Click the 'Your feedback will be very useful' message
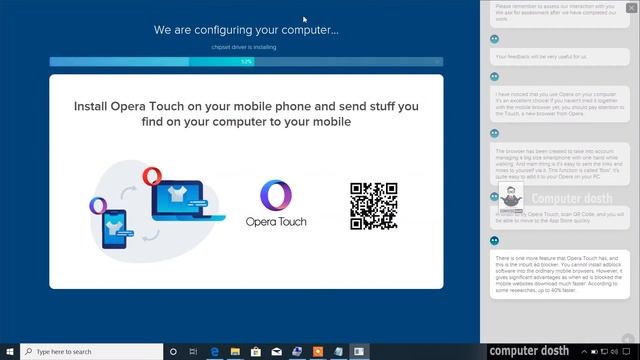 click(x=560, y=57)
